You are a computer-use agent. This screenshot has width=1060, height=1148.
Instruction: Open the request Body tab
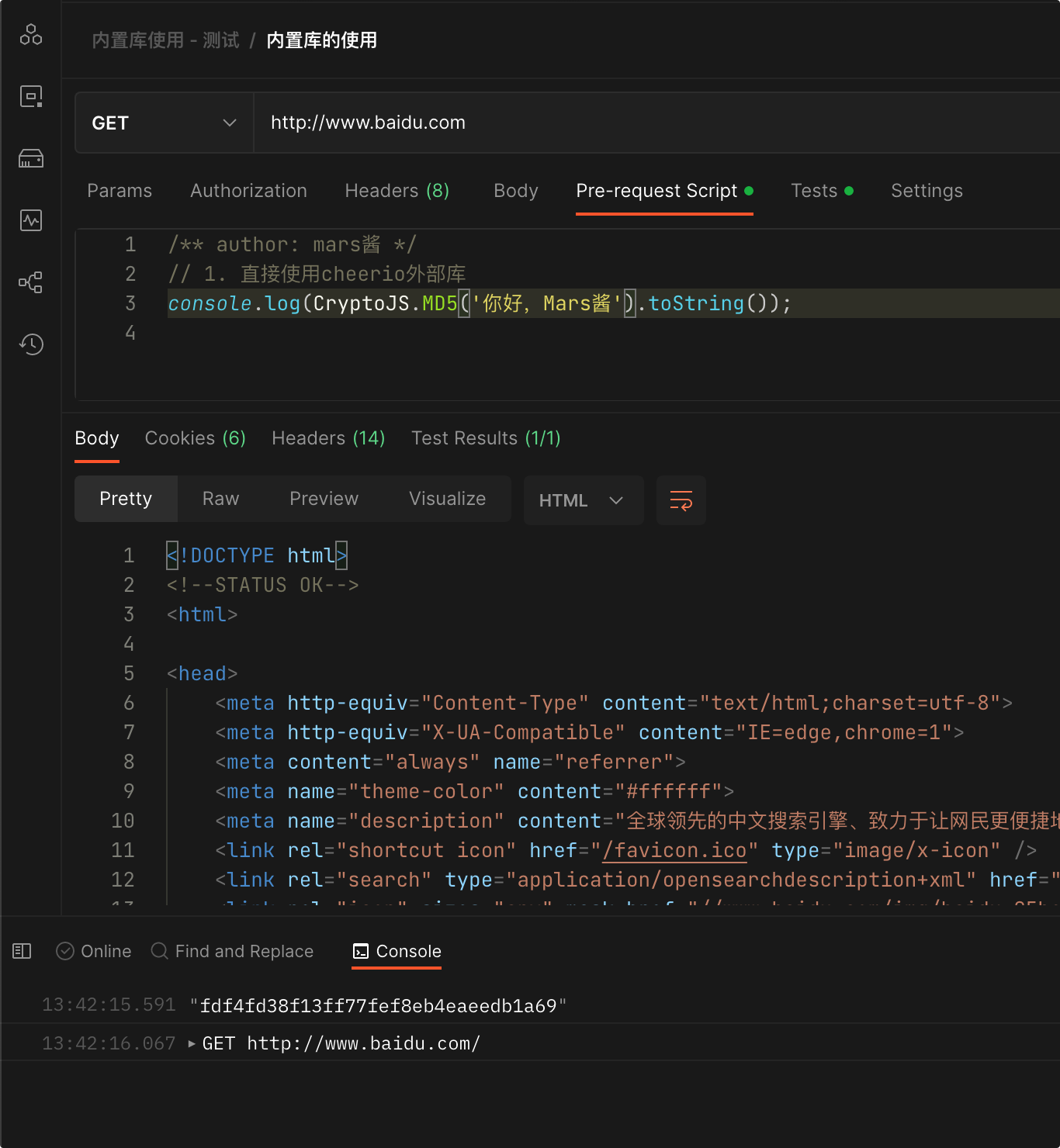point(516,191)
